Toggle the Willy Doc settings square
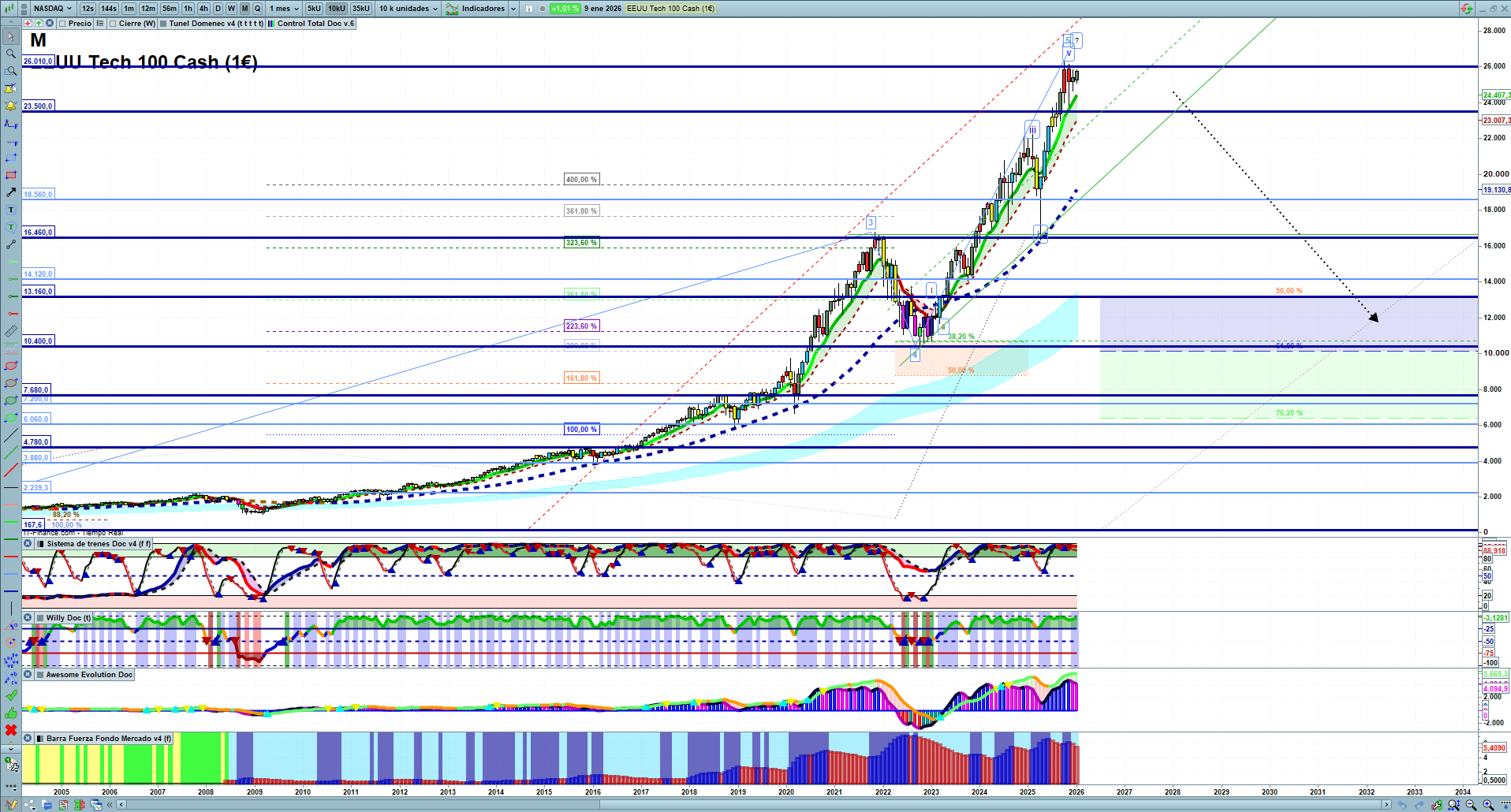This screenshot has height=812, width=1511. coord(40,618)
